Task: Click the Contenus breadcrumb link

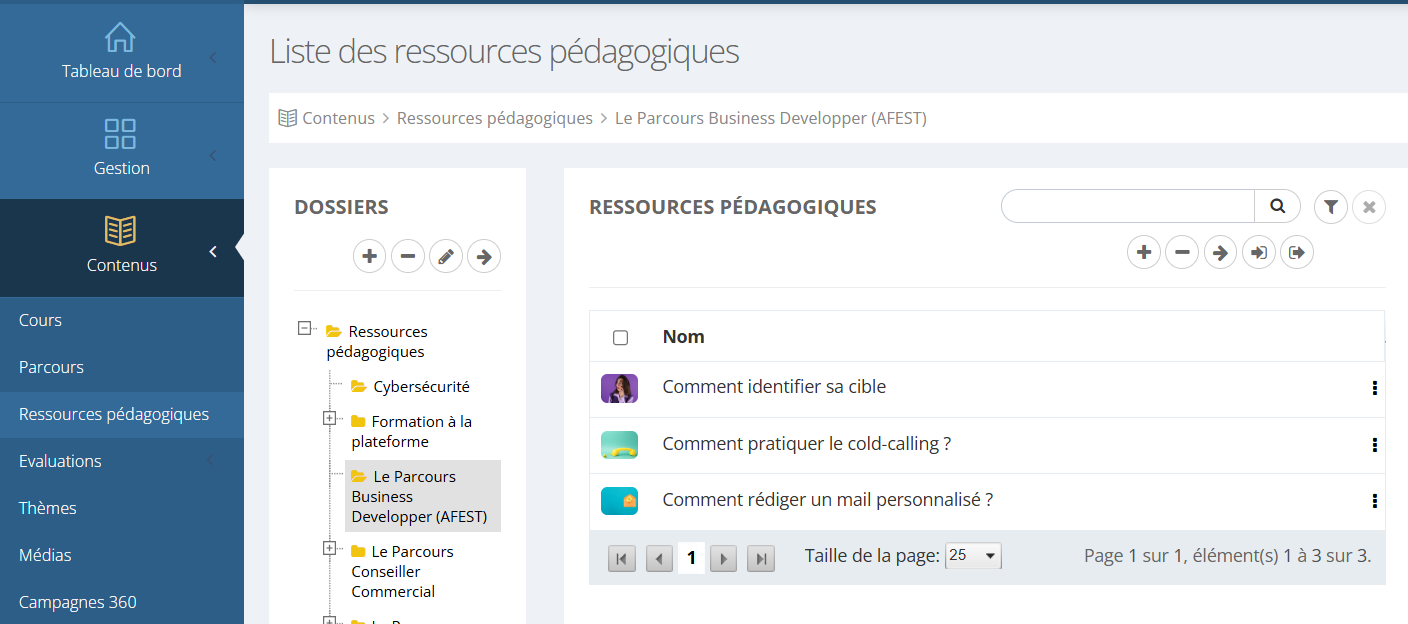Action: pos(338,118)
